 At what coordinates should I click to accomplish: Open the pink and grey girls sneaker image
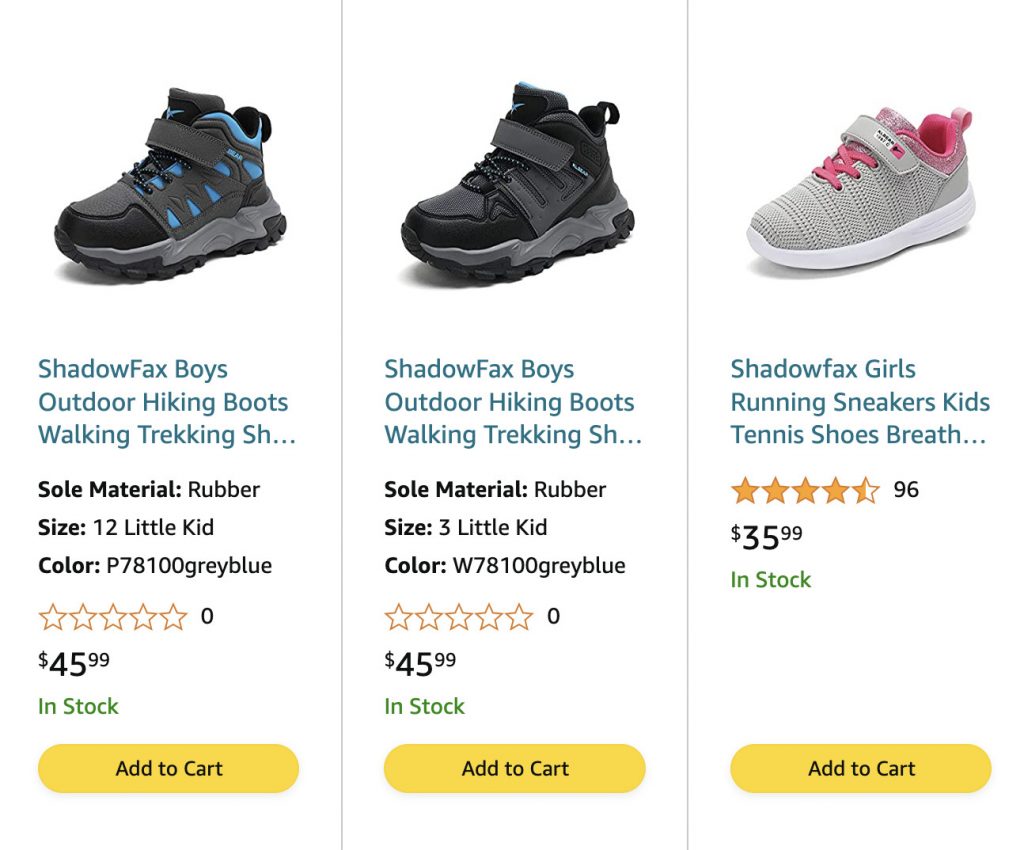coord(860,190)
